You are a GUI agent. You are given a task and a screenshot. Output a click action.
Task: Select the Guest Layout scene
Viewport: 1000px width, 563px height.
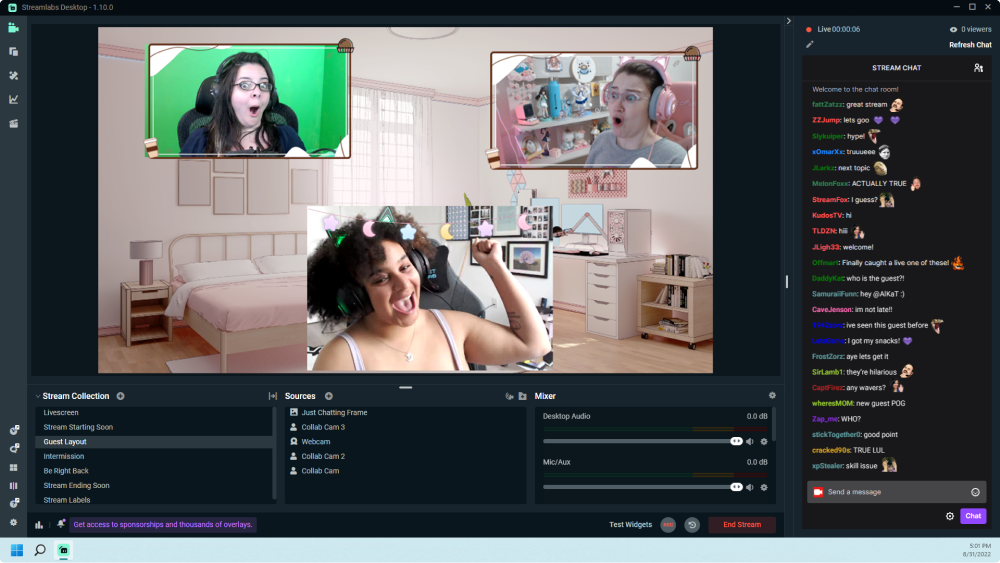click(x=154, y=442)
